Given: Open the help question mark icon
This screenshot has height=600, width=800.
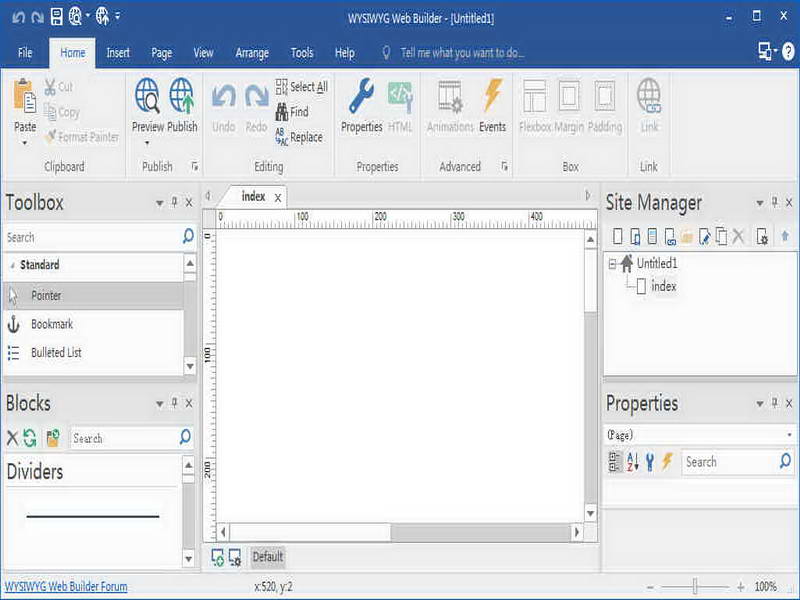Looking at the screenshot, I should 788,51.
